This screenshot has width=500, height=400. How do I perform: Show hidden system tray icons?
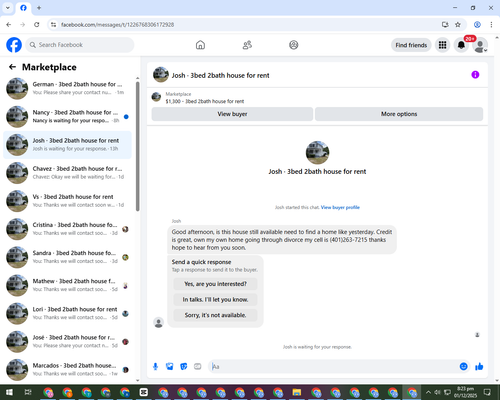click(428, 392)
